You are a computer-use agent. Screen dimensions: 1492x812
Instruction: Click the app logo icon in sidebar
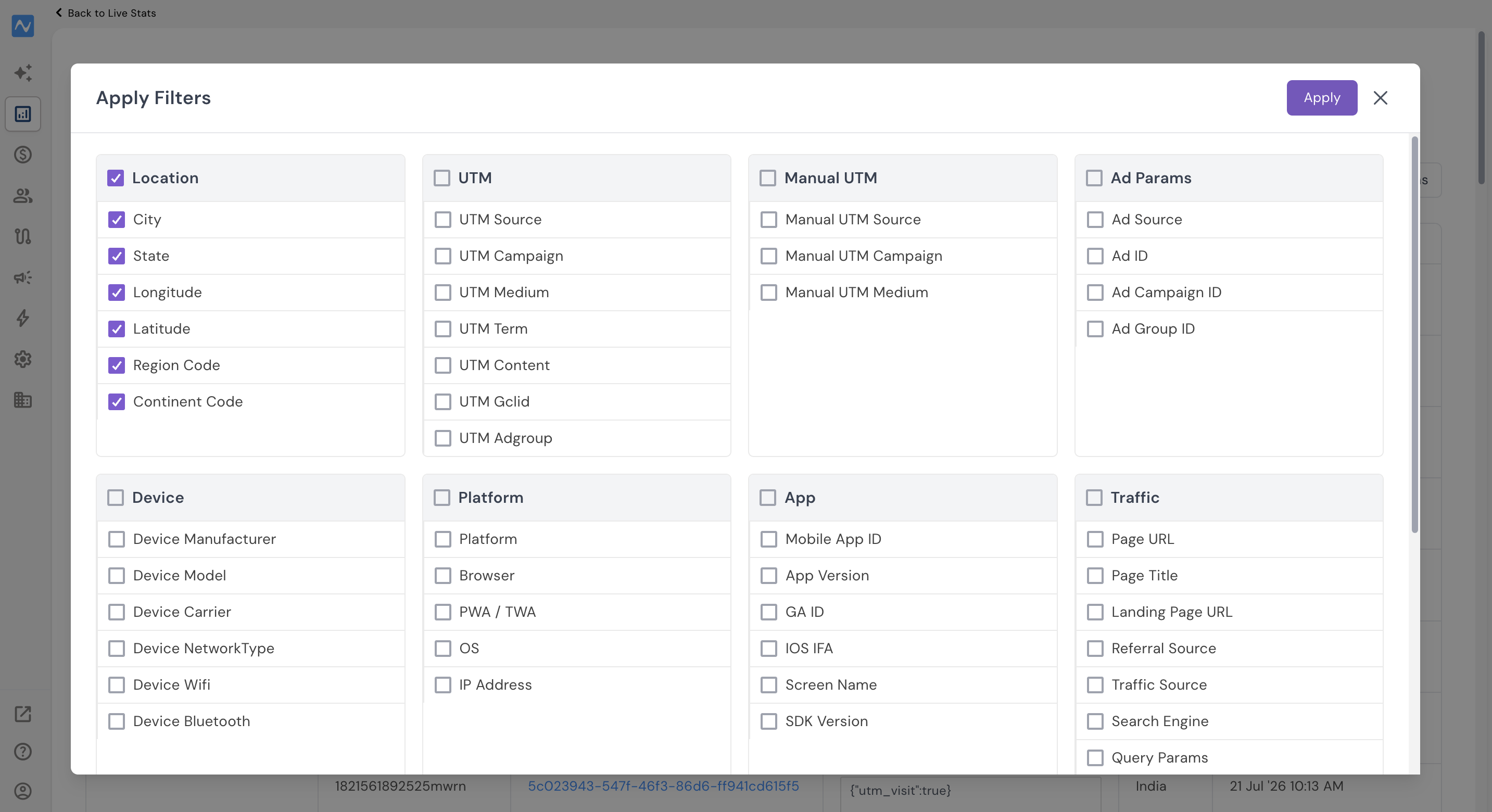22,26
